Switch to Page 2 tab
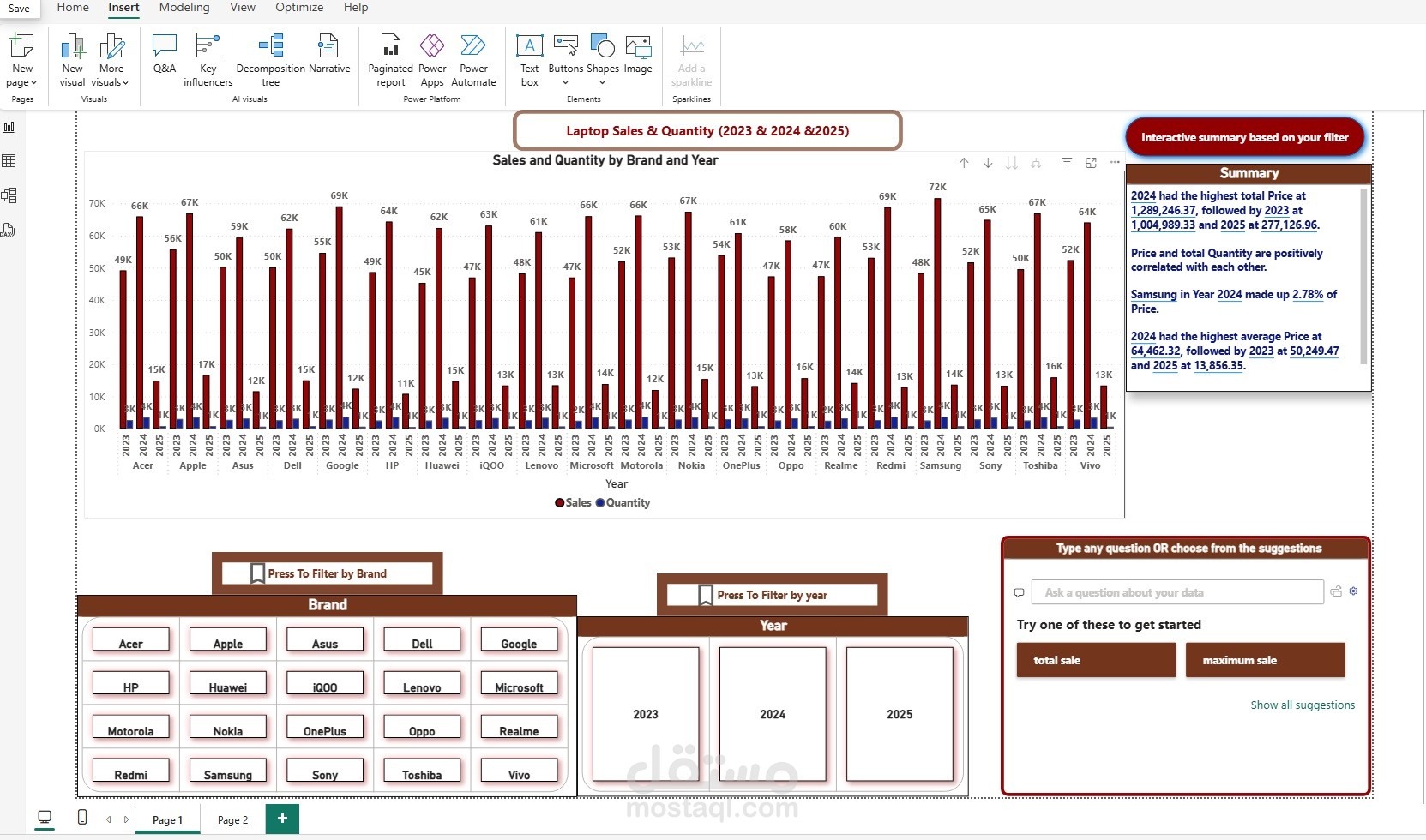The width and height of the screenshot is (1426, 840). pyautogui.click(x=232, y=820)
